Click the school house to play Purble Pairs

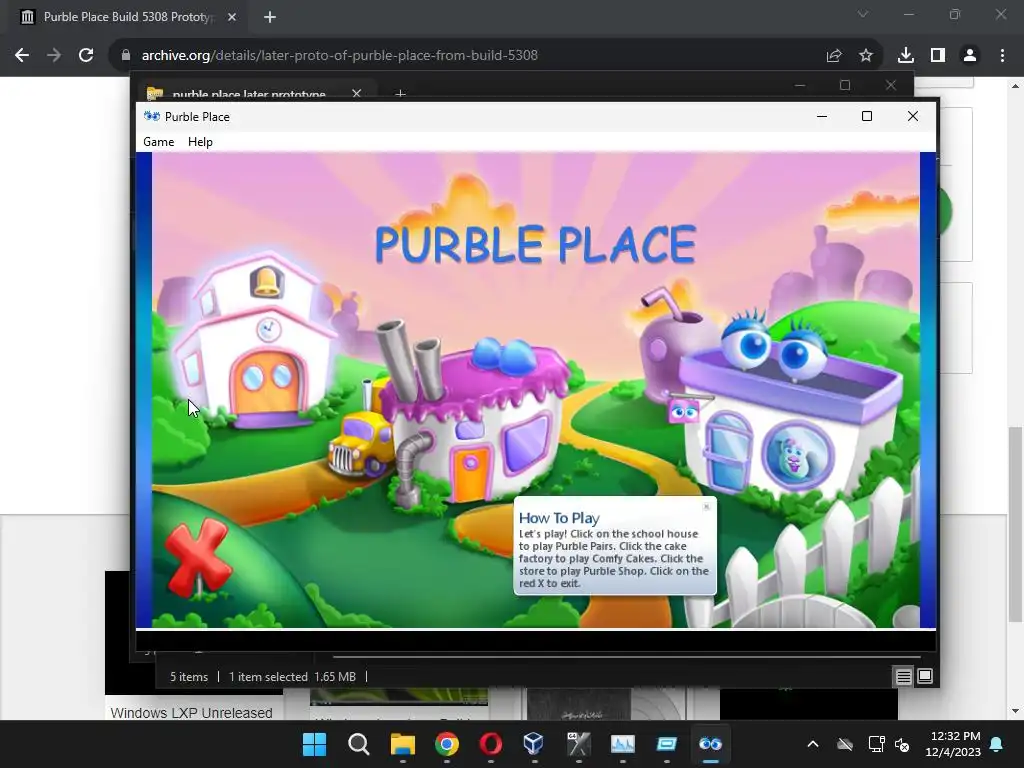(258, 343)
